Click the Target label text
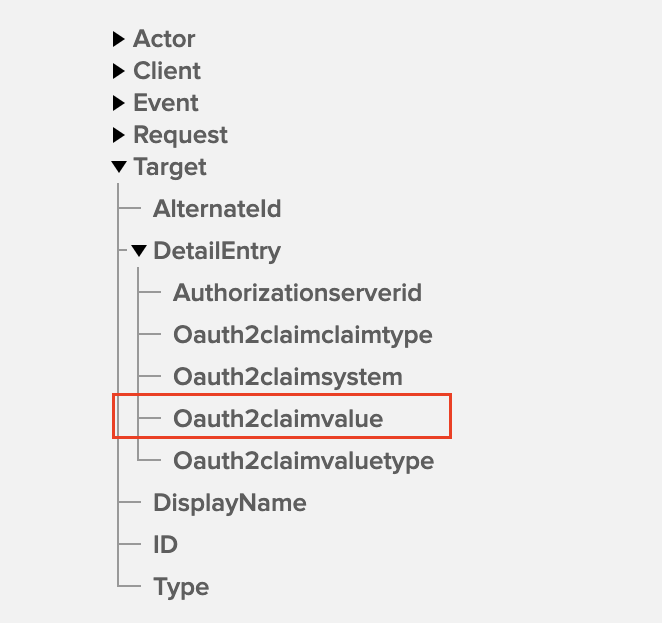 [x=170, y=168]
